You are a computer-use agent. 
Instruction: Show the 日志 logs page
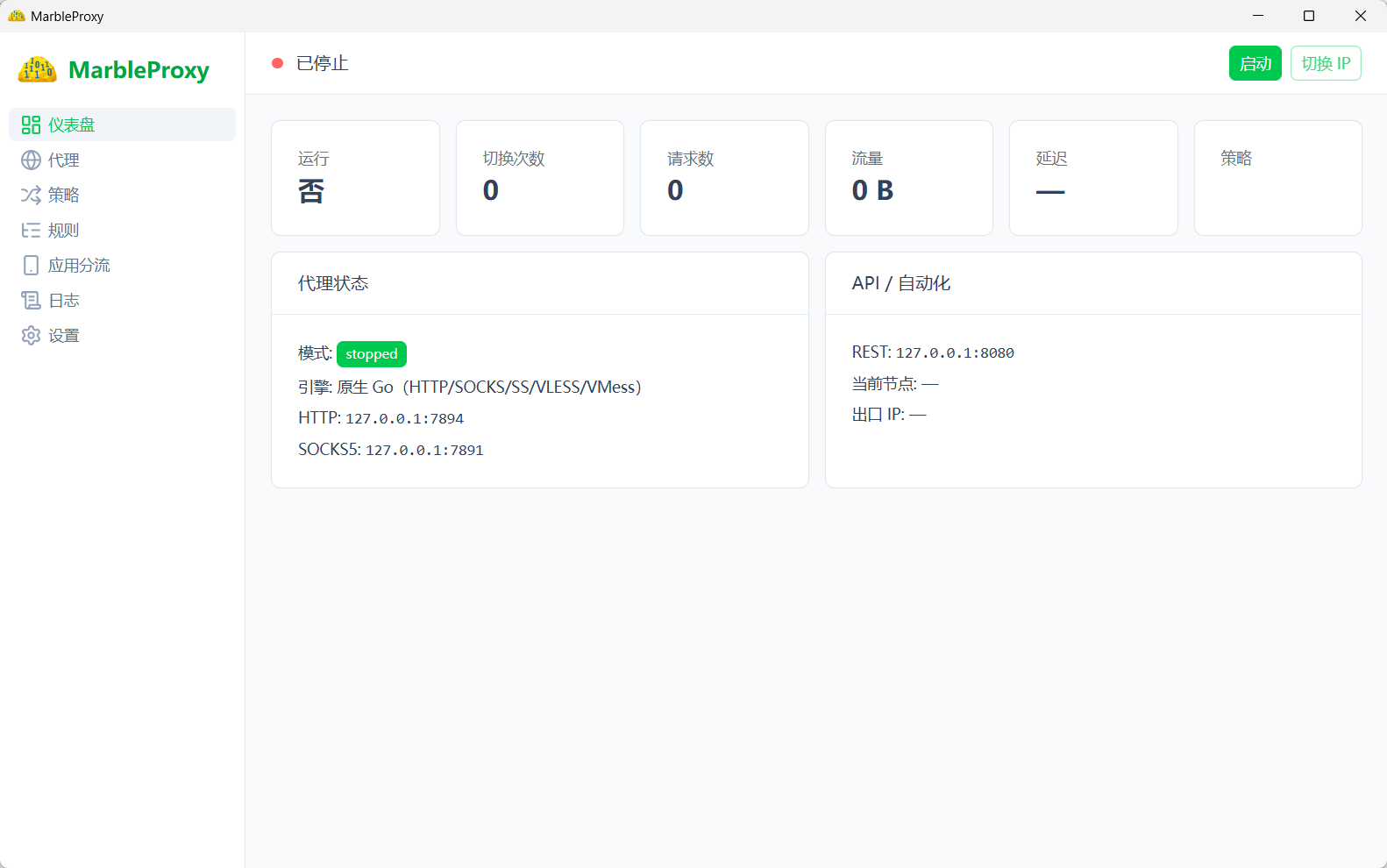[x=122, y=300]
